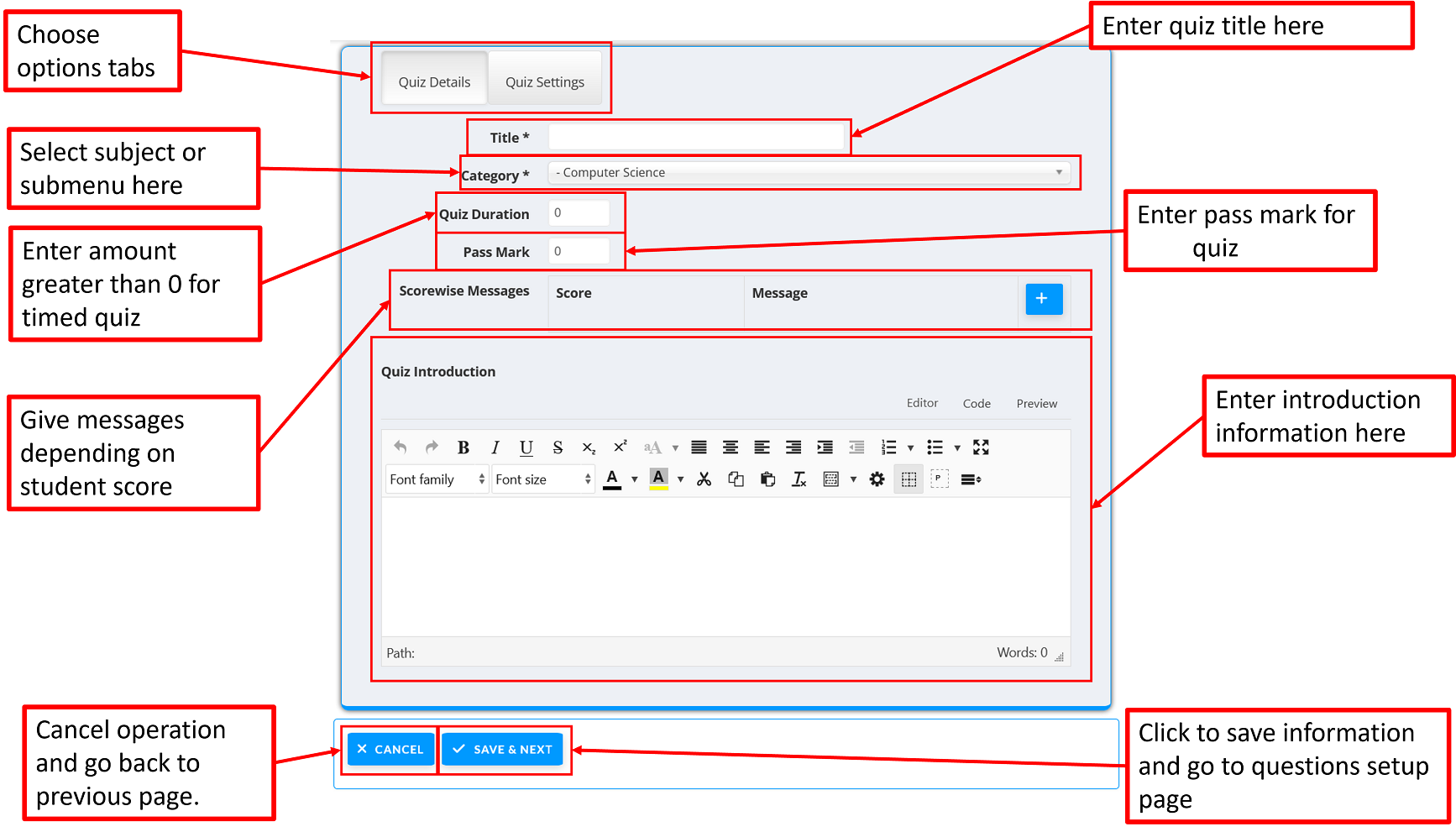Toggle the show blocks grid button
The image size is (1456, 832).
pyautogui.click(x=909, y=479)
